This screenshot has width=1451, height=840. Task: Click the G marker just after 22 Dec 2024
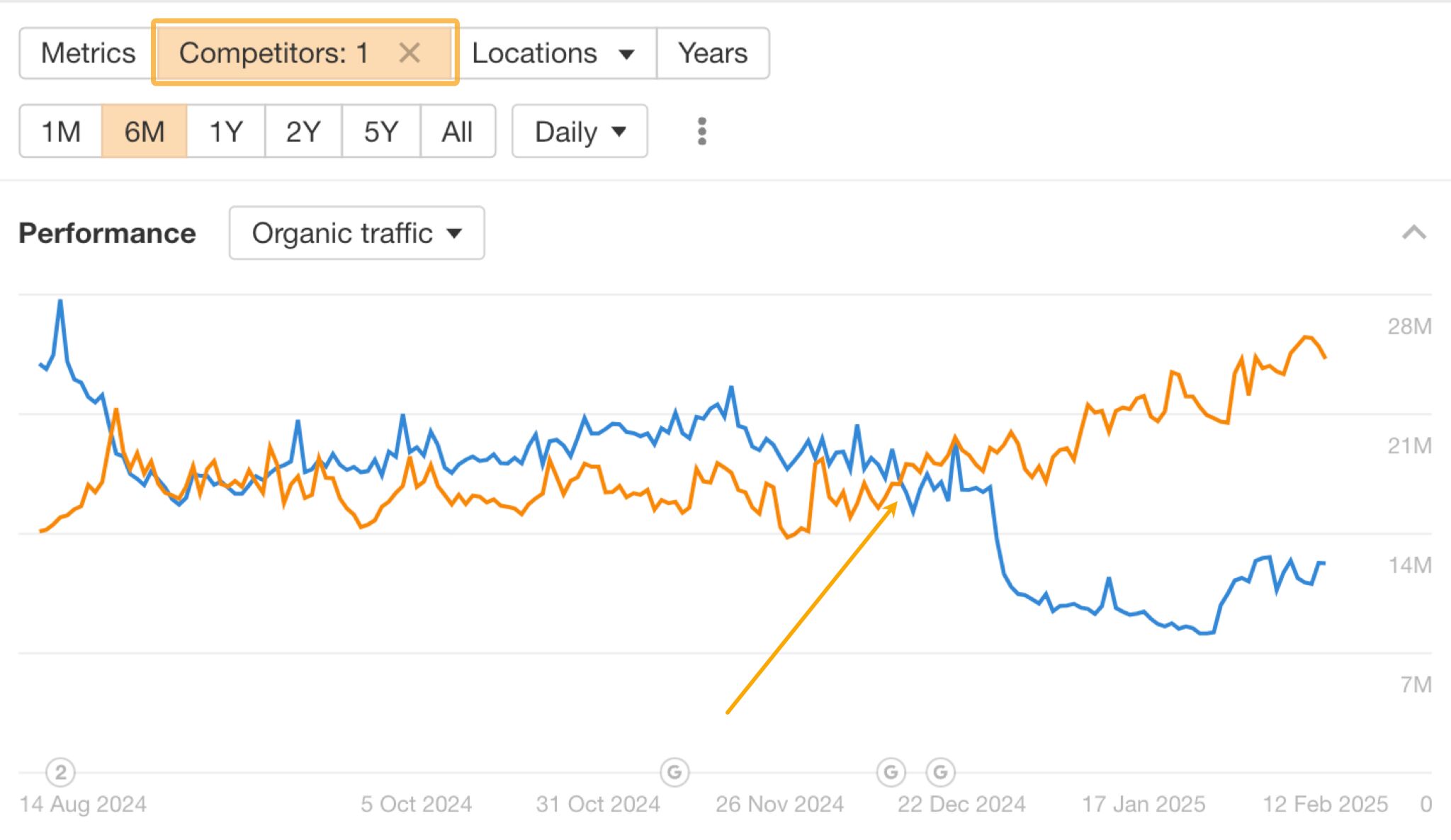(941, 773)
